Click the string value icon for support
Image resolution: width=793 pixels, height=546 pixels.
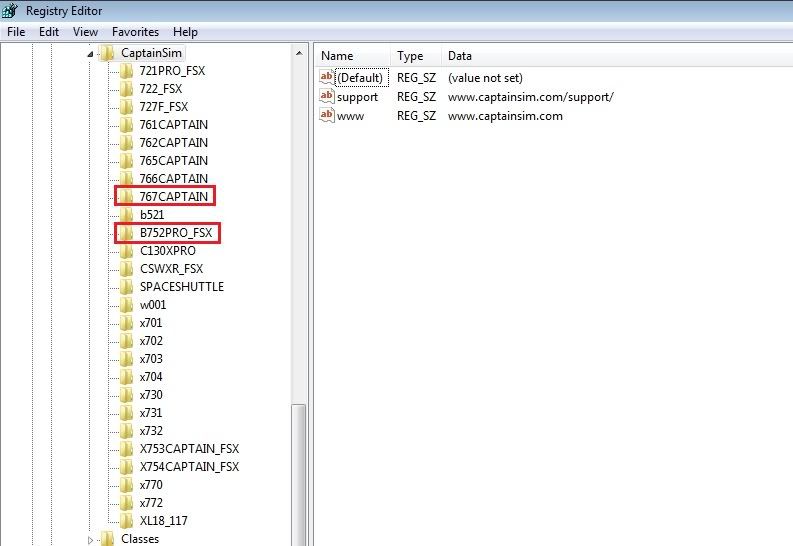pos(327,97)
